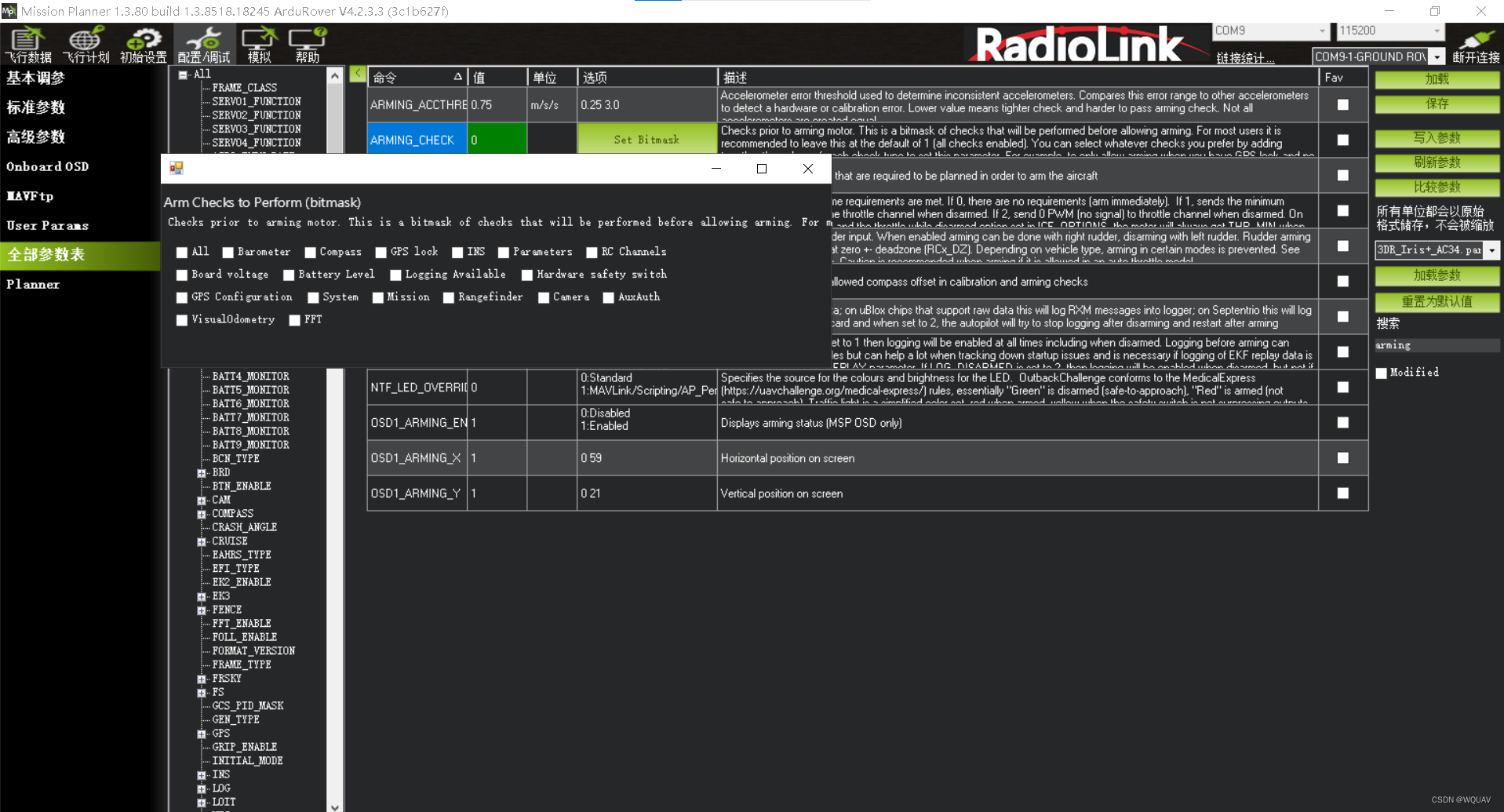Click the Arm Checks dialog window icon

point(177,168)
